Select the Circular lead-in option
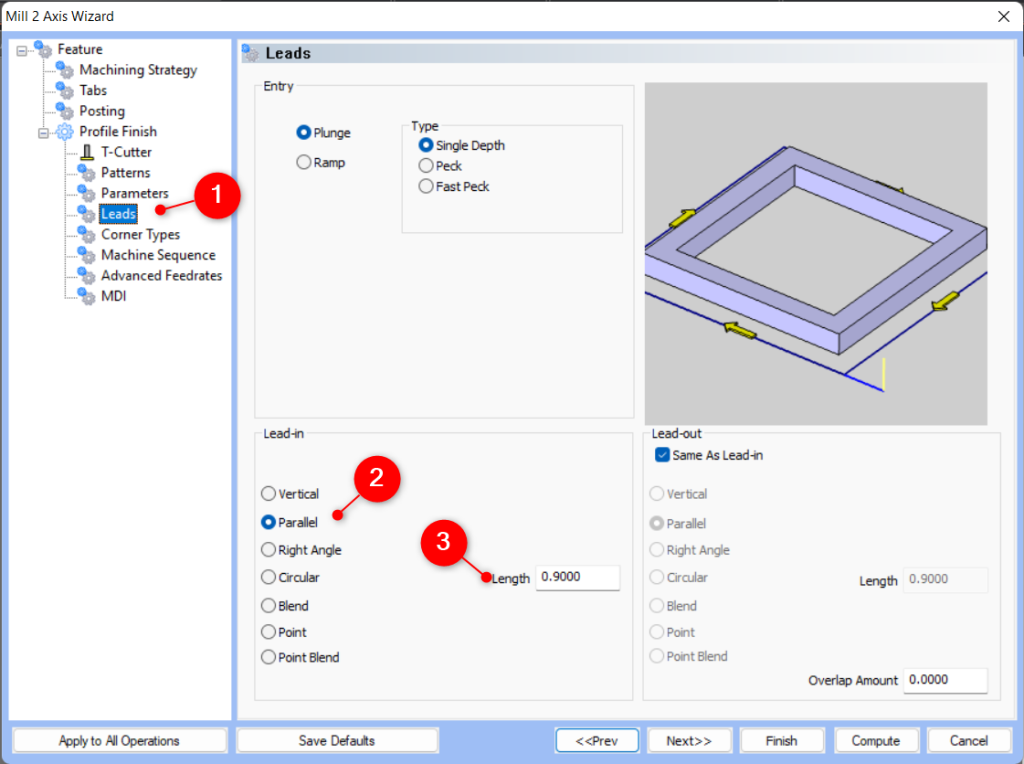 (x=268, y=577)
